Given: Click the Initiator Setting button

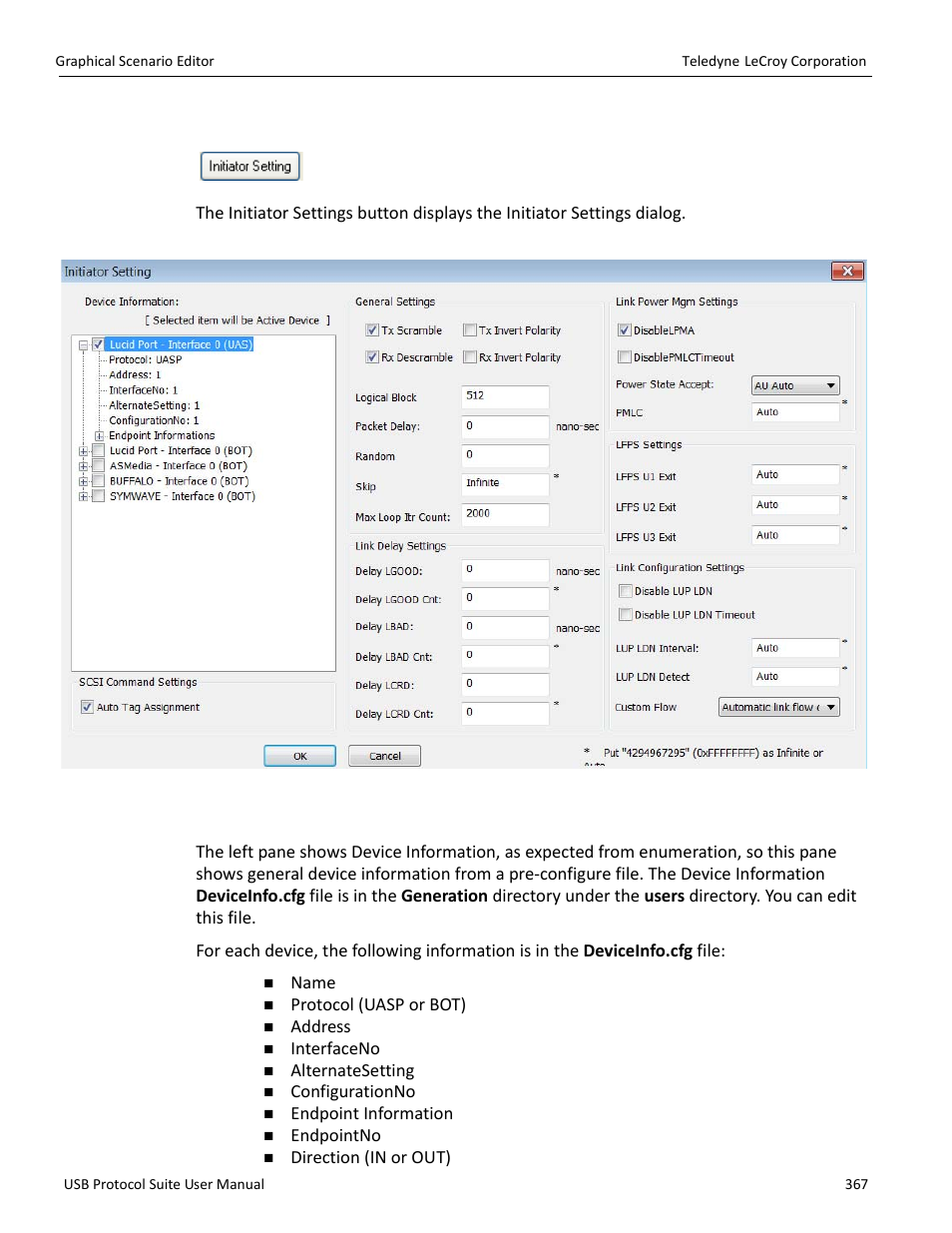Looking at the screenshot, I should pos(250,166).
